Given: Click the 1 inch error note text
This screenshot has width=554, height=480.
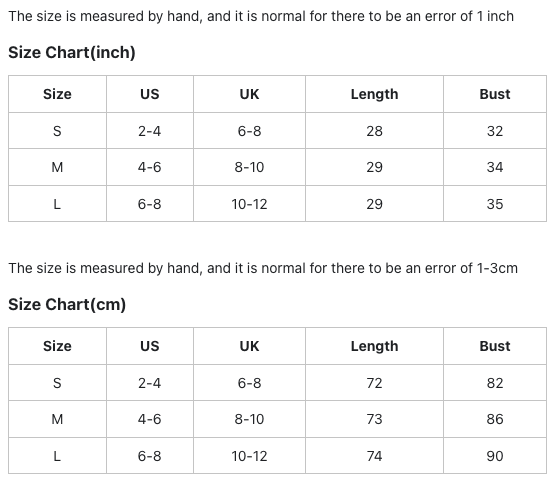Looking at the screenshot, I should tap(261, 17).
